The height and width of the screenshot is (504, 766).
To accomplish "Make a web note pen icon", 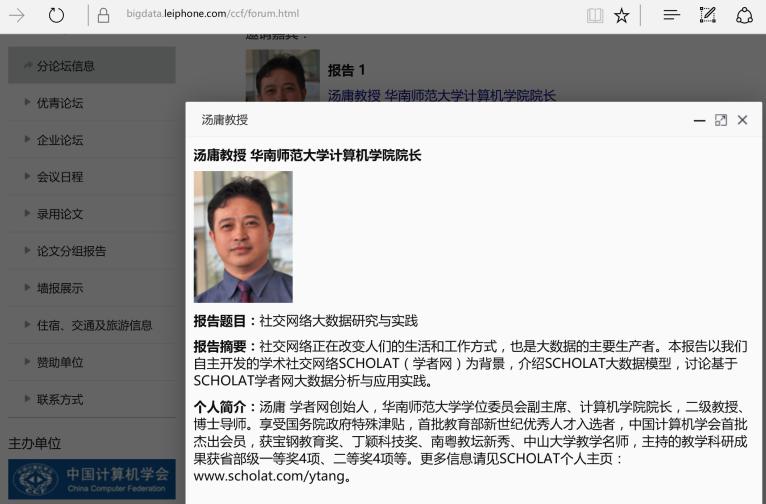I will point(707,15).
